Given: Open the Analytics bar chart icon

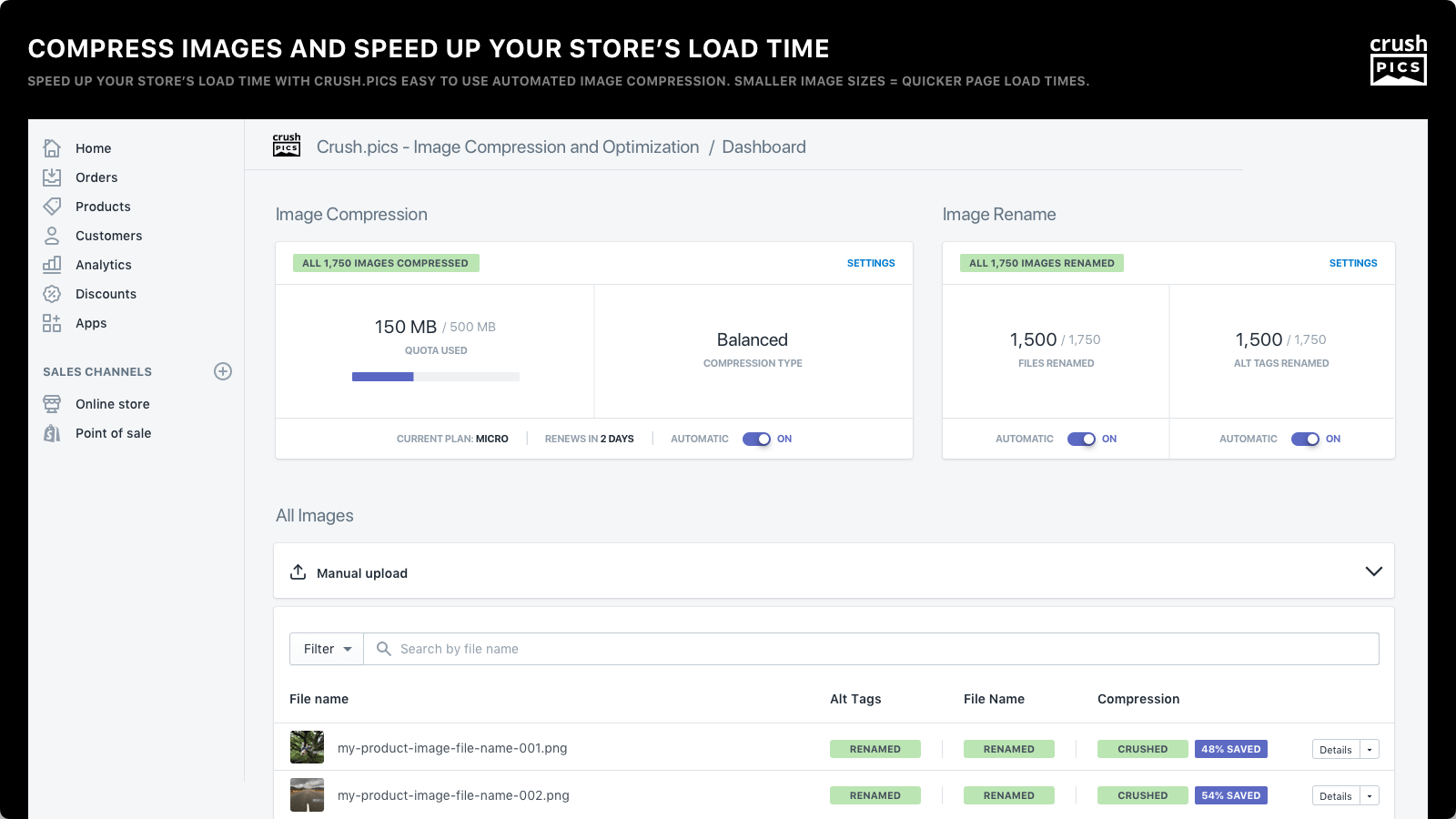Looking at the screenshot, I should (x=52, y=265).
